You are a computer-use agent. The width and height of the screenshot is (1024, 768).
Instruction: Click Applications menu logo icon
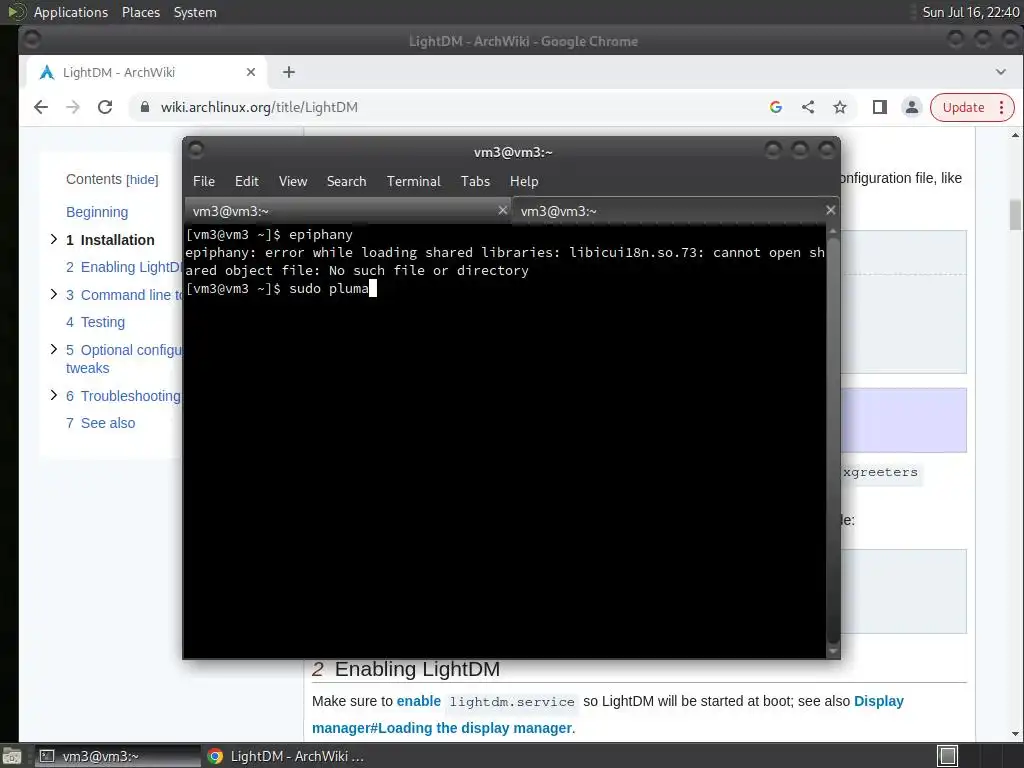pos(16,12)
